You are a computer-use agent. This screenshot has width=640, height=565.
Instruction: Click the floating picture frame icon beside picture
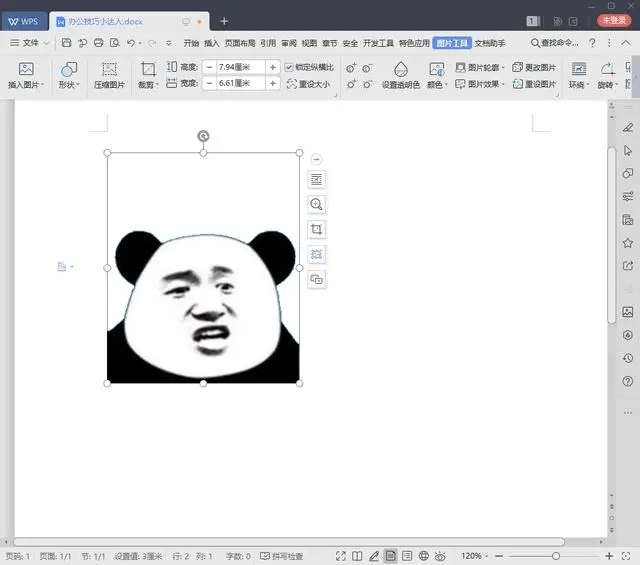coord(316,254)
